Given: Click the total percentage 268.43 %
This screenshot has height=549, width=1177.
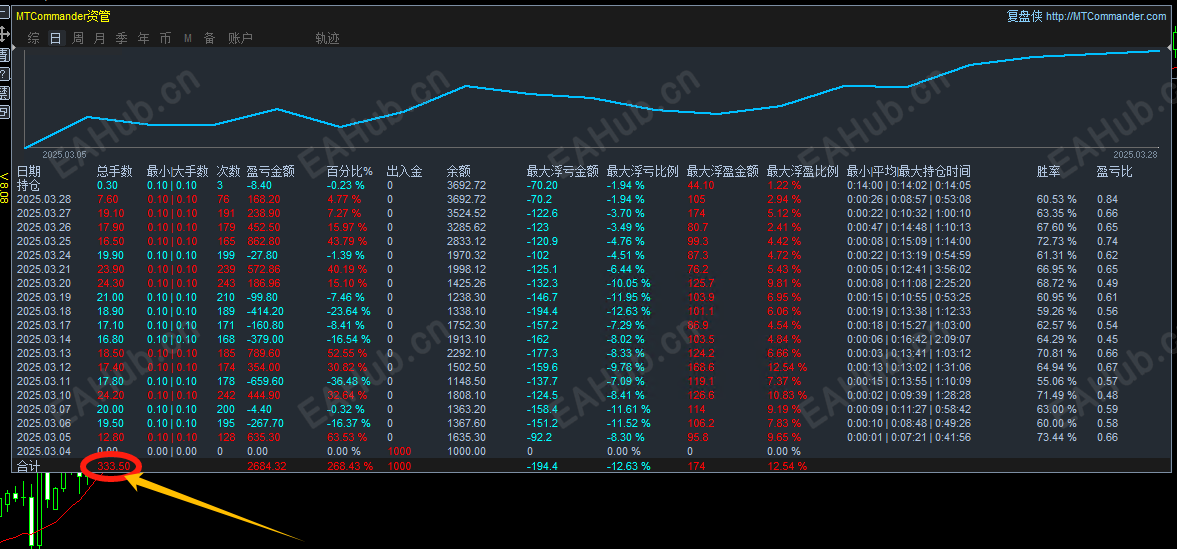Looking at the screenshot, I should (x=349, y=466).
